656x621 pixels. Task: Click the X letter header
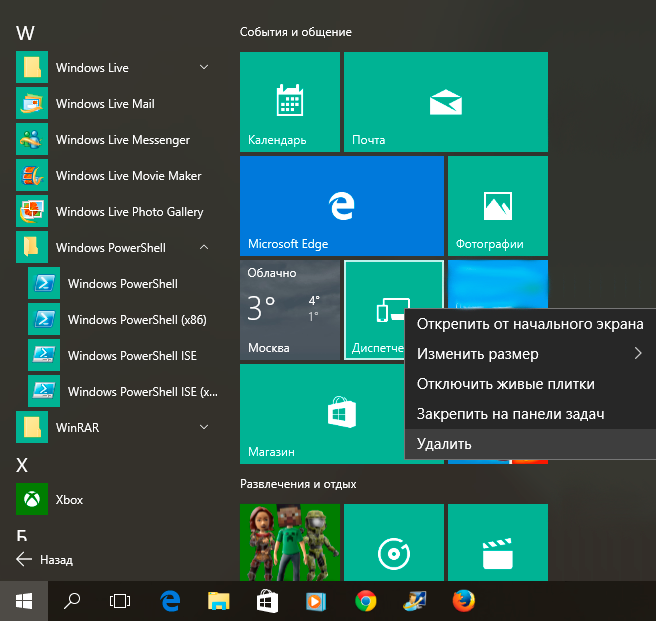tap(22, 465)
